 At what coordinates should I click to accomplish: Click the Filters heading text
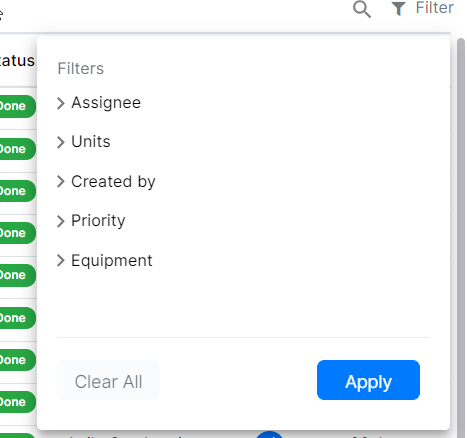pos(81,68)
